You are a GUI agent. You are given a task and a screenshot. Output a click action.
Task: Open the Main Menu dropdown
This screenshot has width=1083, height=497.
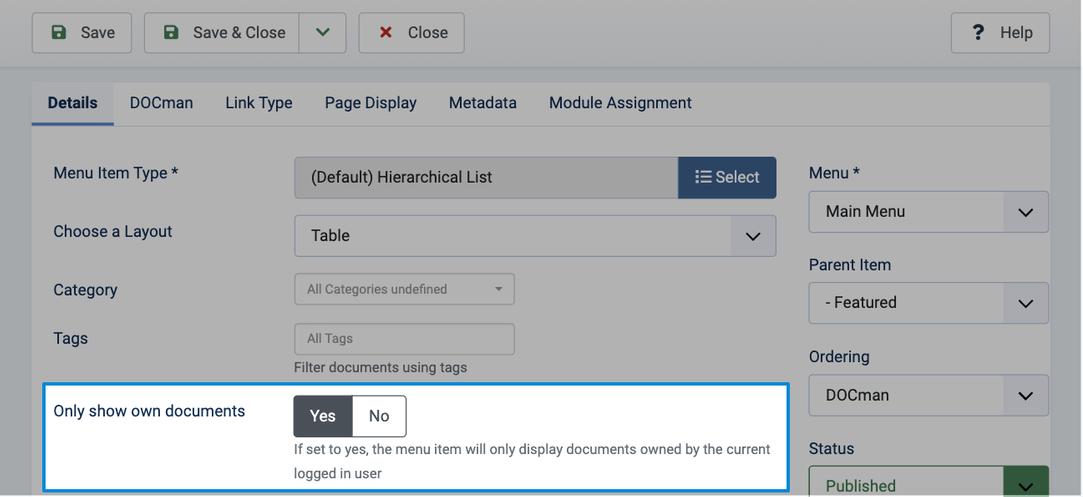click(928, 212)
